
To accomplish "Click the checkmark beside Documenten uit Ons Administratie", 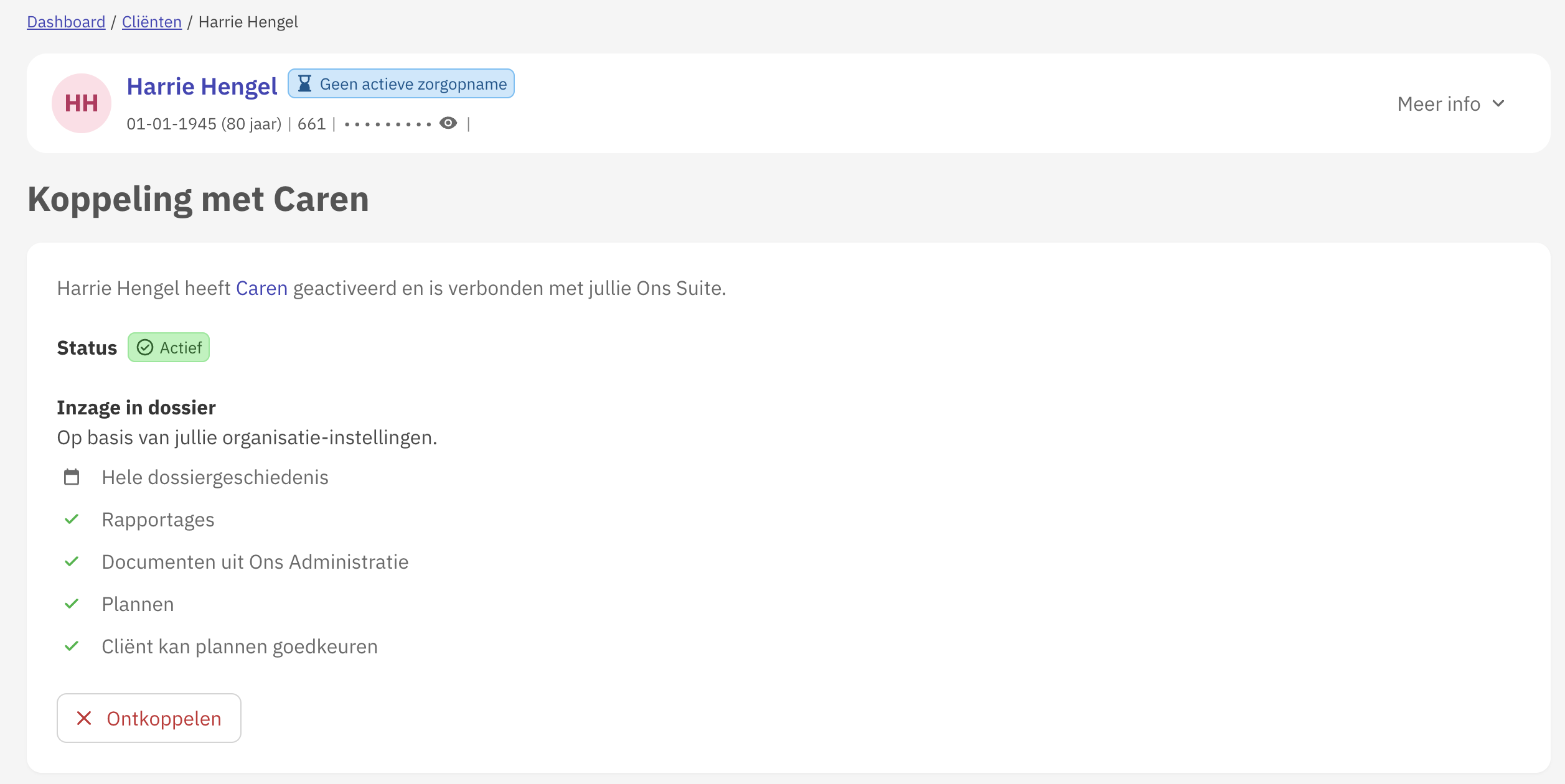I will [72, 561].
